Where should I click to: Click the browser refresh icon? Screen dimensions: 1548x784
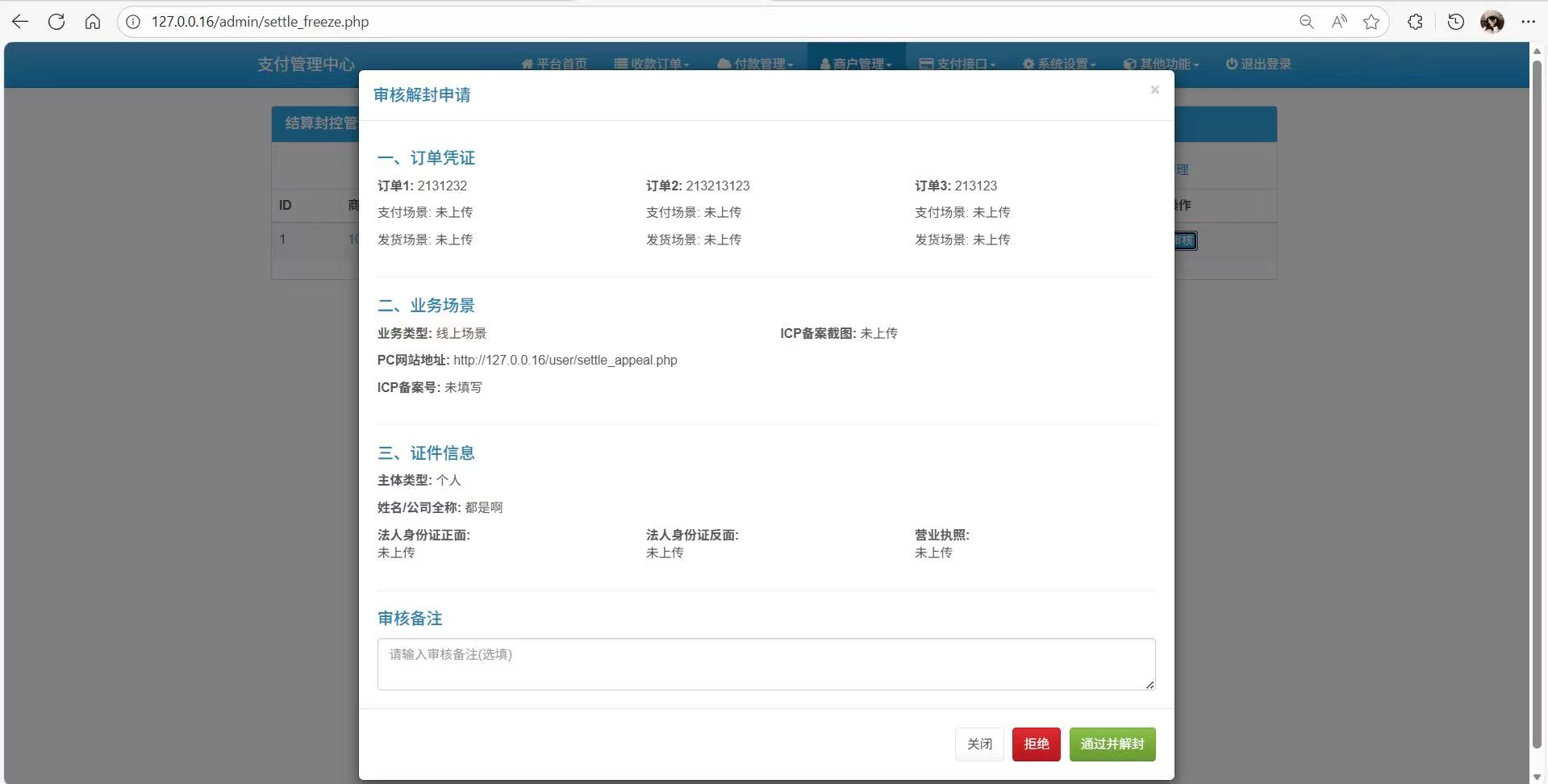tap(56, 22)
